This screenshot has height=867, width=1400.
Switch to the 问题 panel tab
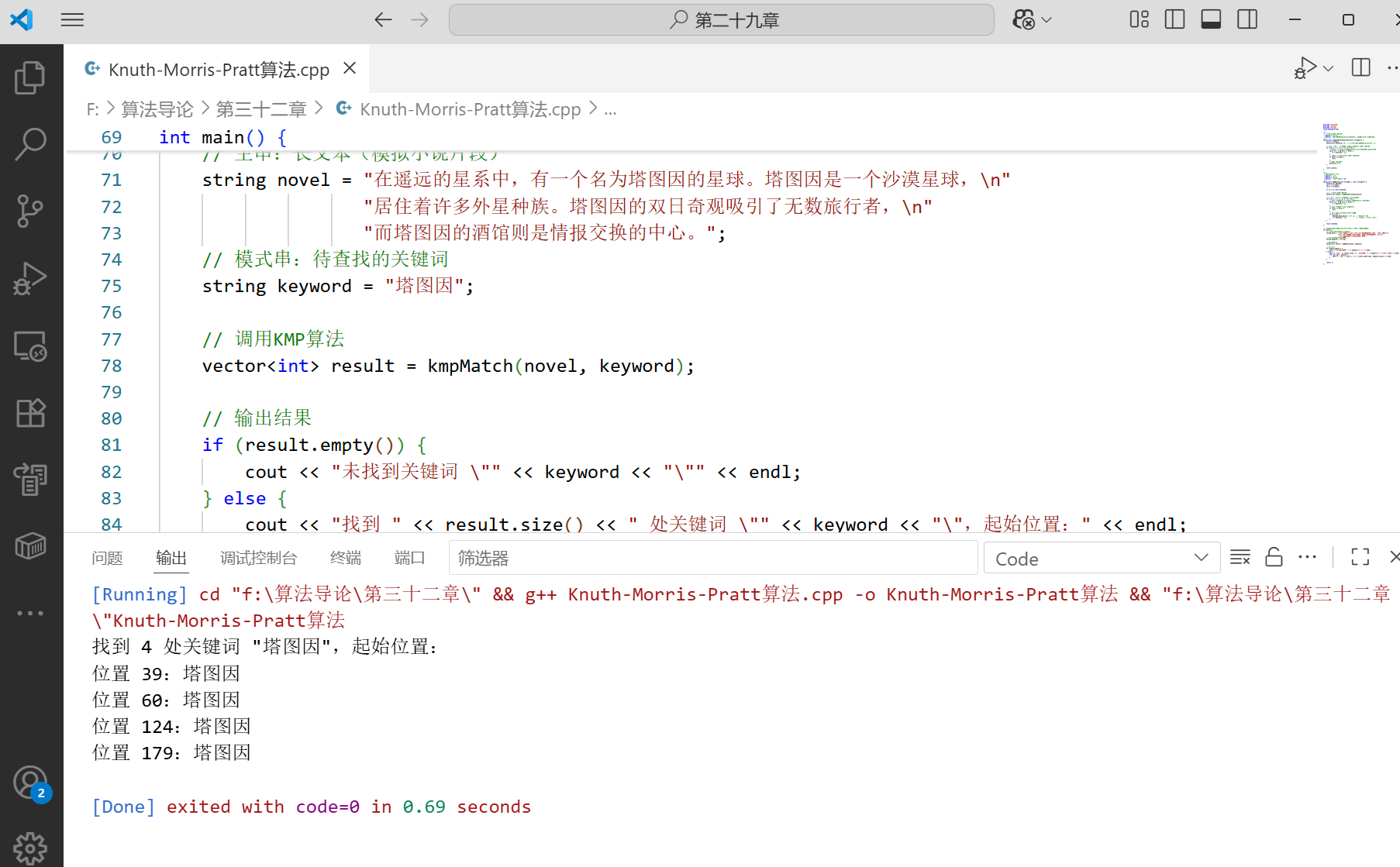[107, 558]
